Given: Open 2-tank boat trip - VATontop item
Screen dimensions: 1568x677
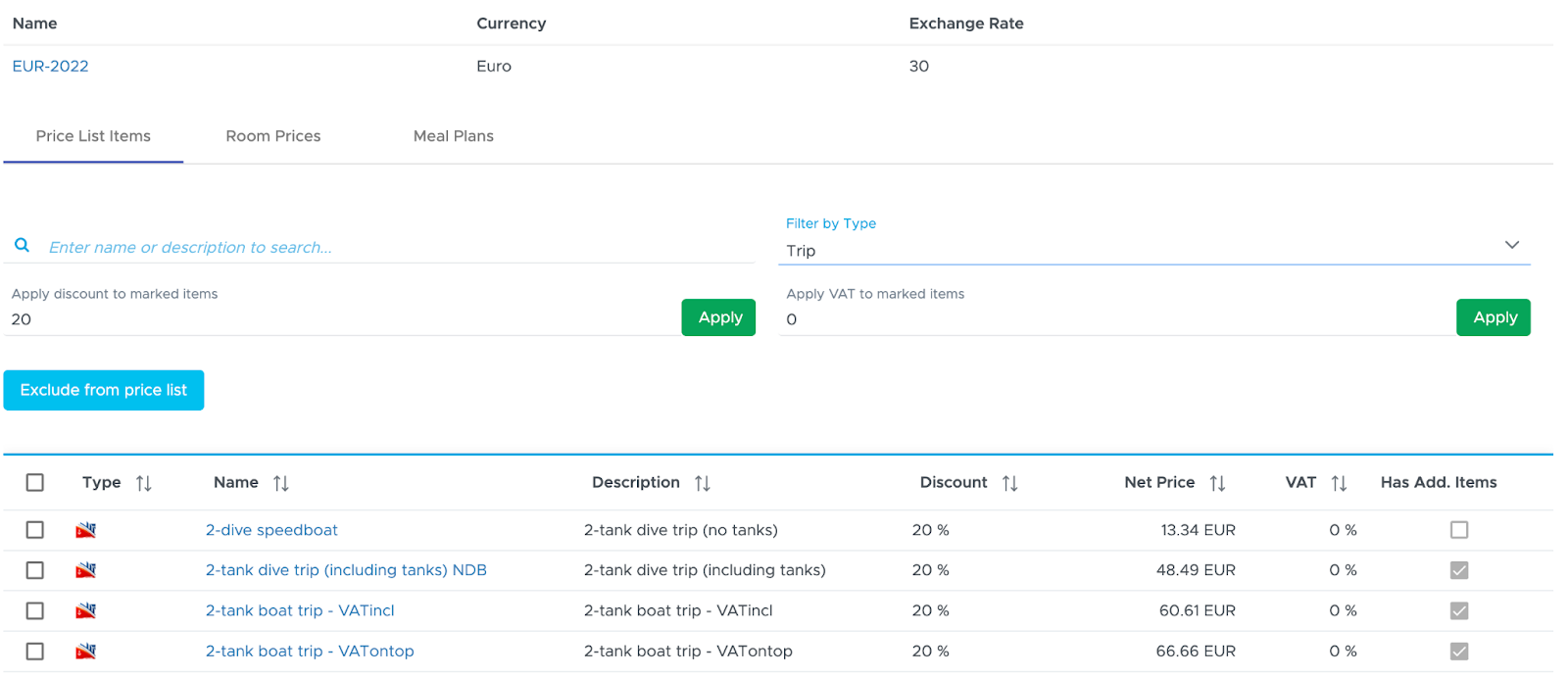Looking at the screenshot, I should point(310,651).
